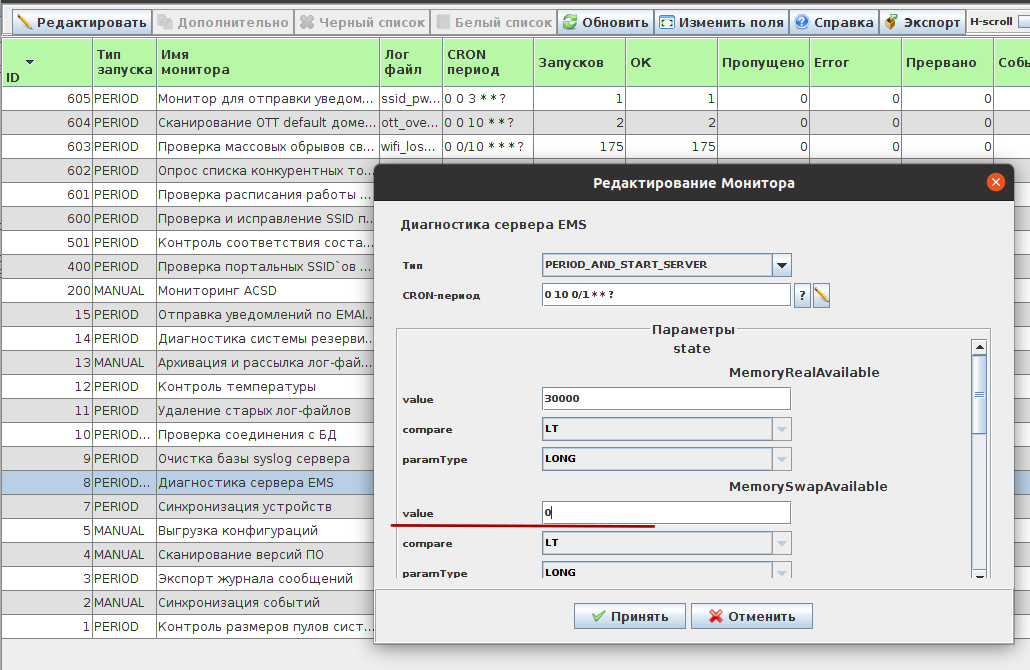Click the CRON-период text field
This screenshot has height=670, width=1030.
[666, 295]
